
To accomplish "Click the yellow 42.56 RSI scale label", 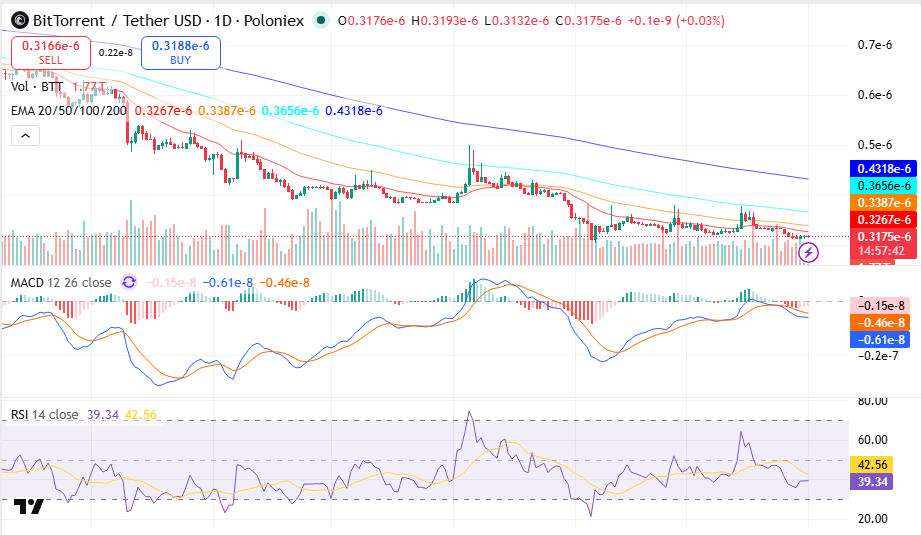I will pyautogui.click(x=872, y=465).
